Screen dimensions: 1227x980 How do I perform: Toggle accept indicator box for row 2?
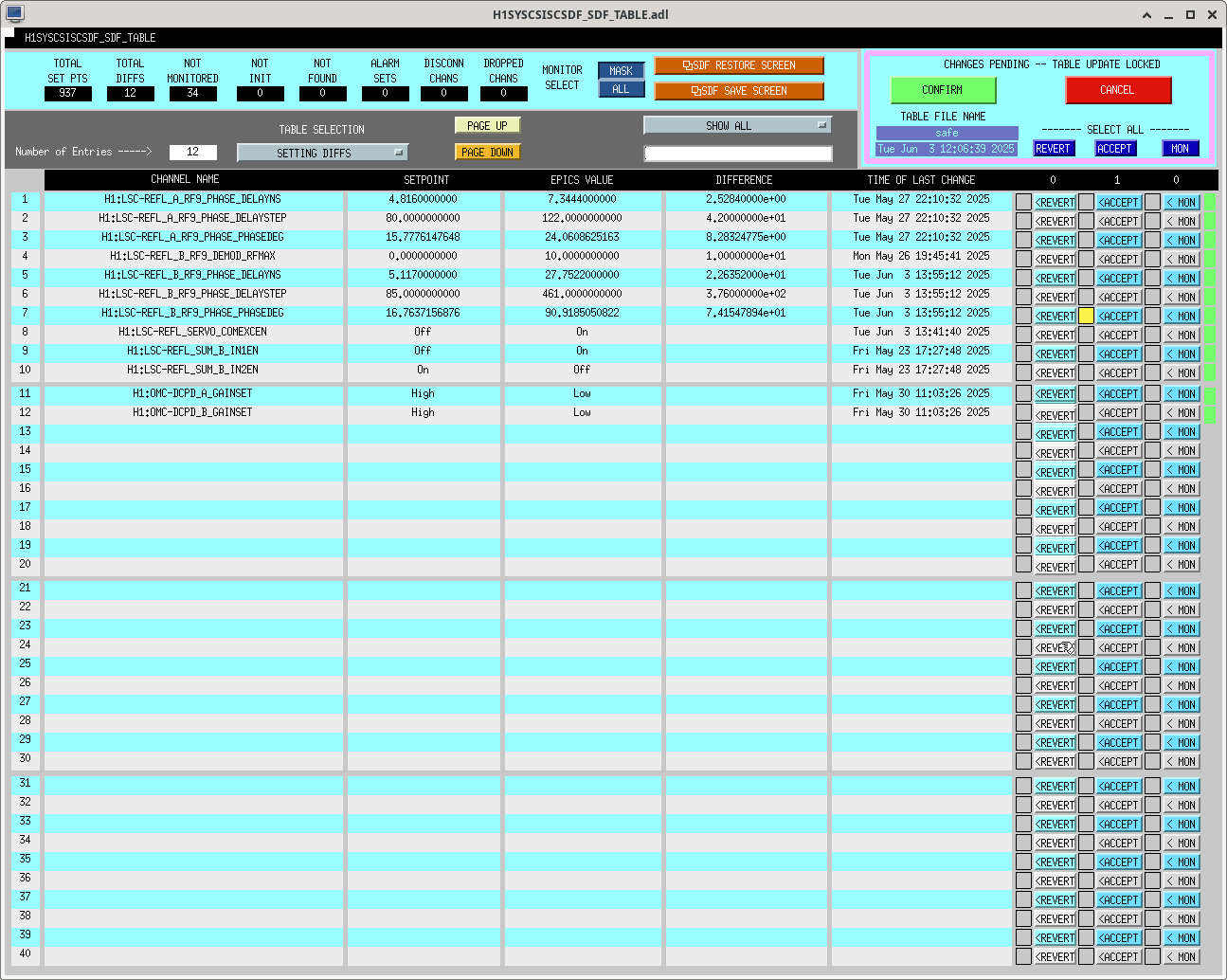[x=1087, y=221]
